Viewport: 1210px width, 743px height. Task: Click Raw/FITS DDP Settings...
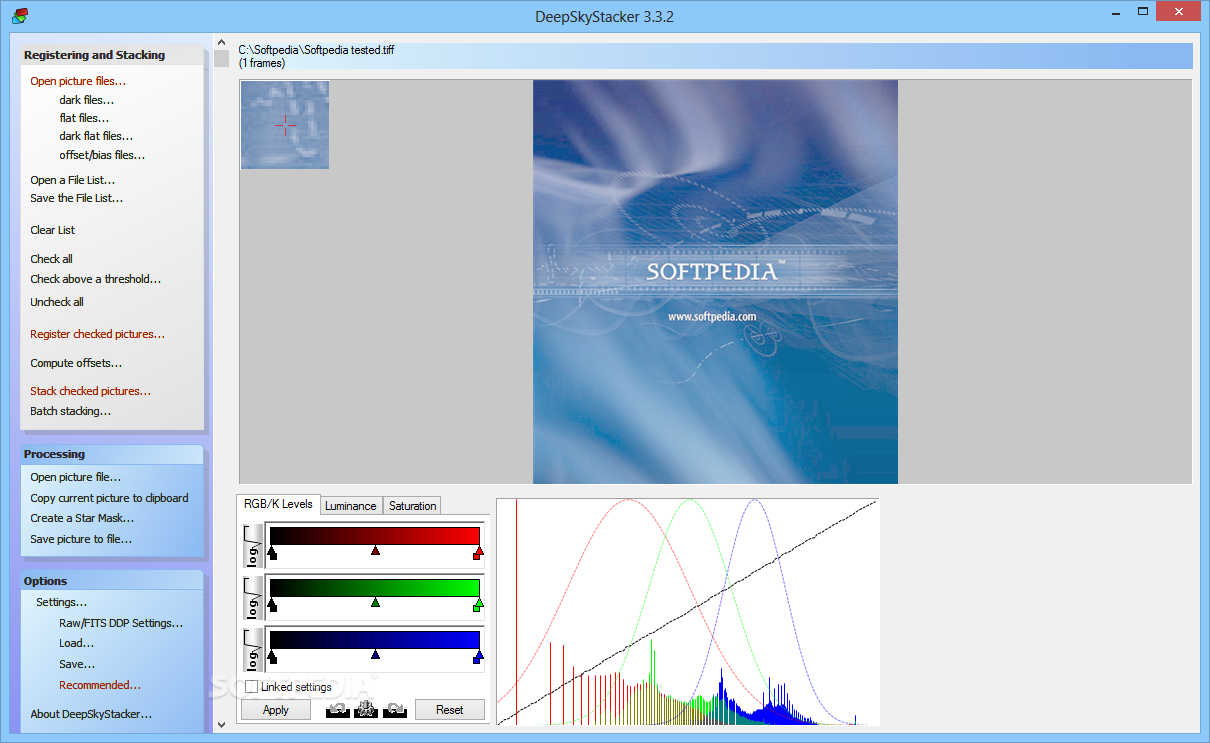(x=121, y=623)
